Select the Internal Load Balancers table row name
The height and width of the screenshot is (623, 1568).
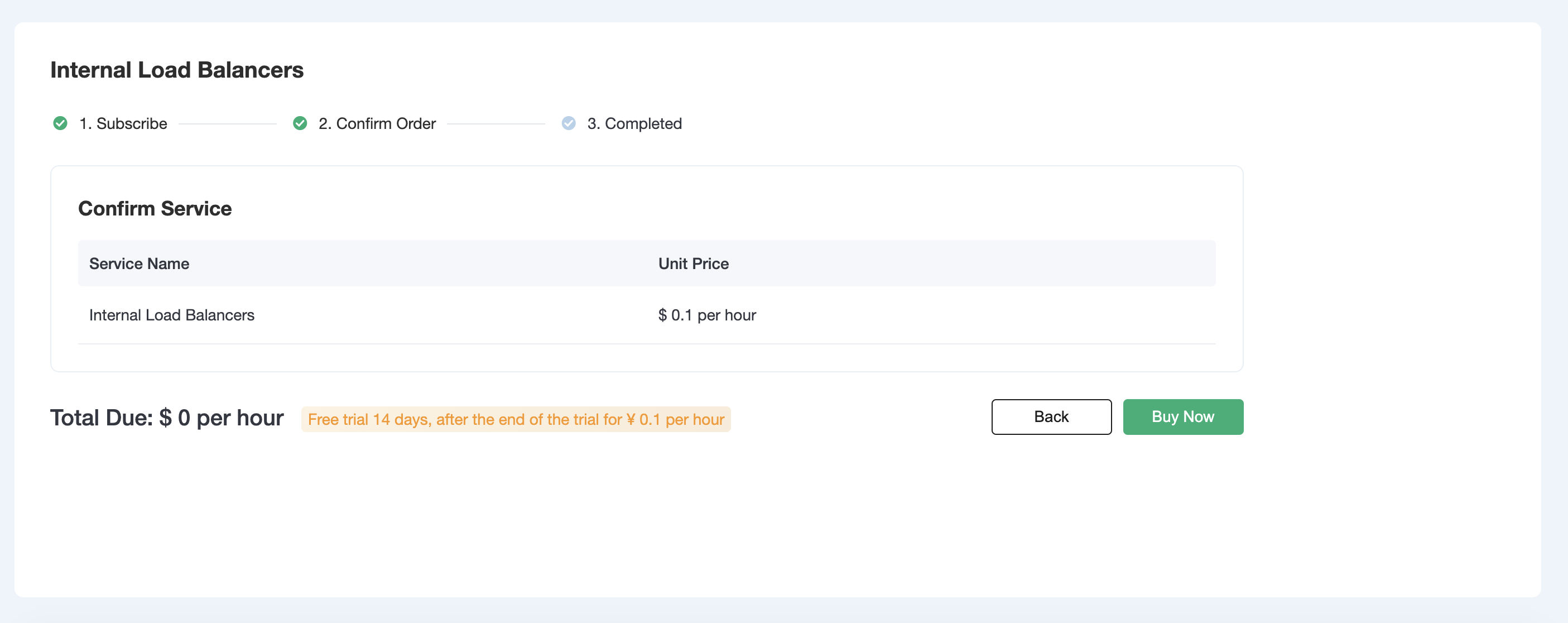pyautogui.click(x=172, y=315)
